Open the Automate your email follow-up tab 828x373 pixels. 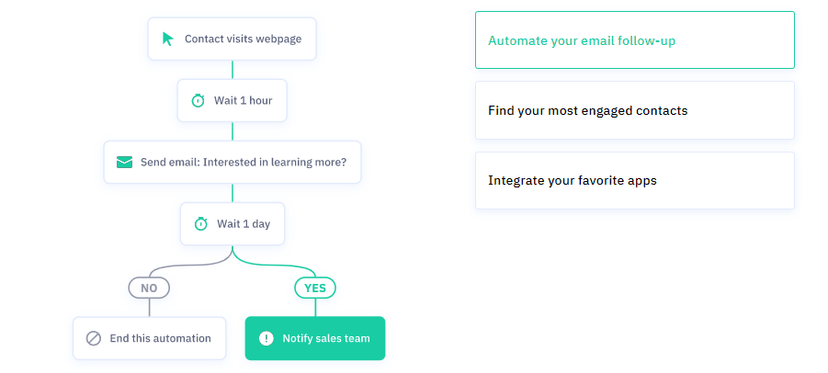[x=635, y=40]
